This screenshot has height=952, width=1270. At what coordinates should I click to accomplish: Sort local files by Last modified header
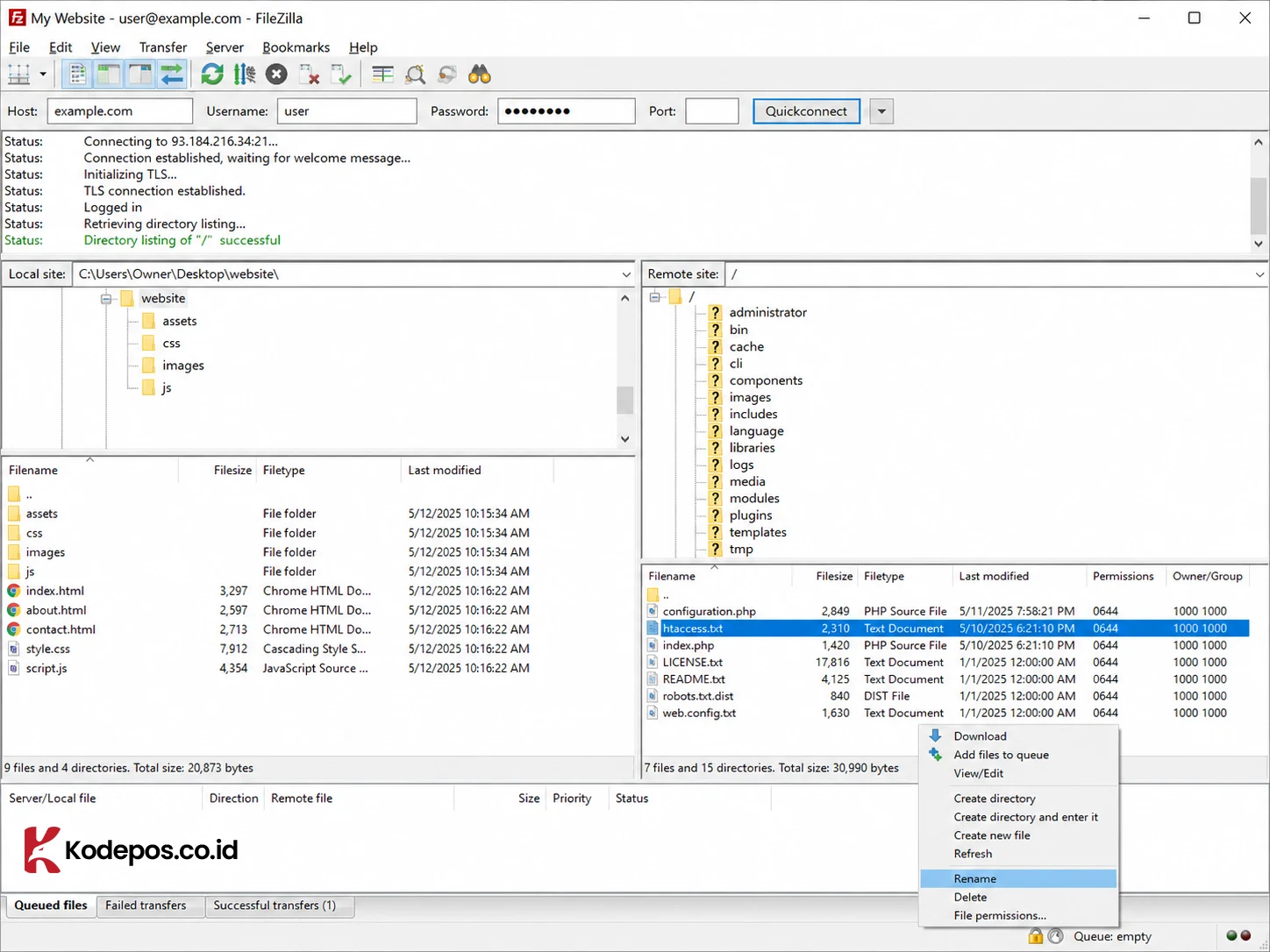[x=477, y=470]
